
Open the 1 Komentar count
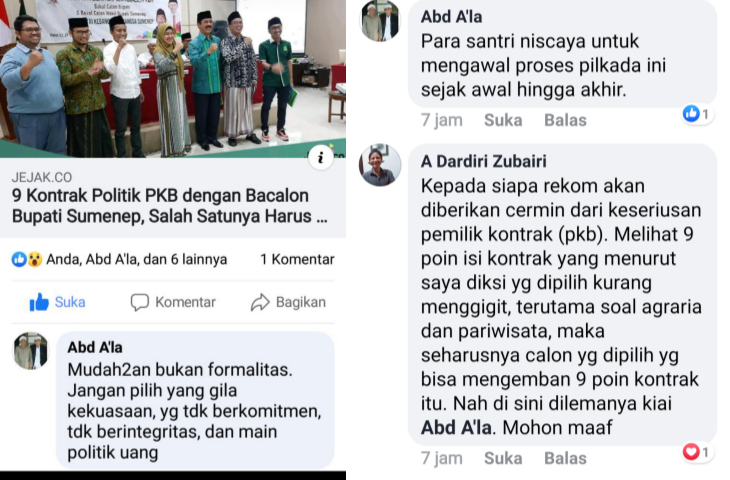pos(297,259)
